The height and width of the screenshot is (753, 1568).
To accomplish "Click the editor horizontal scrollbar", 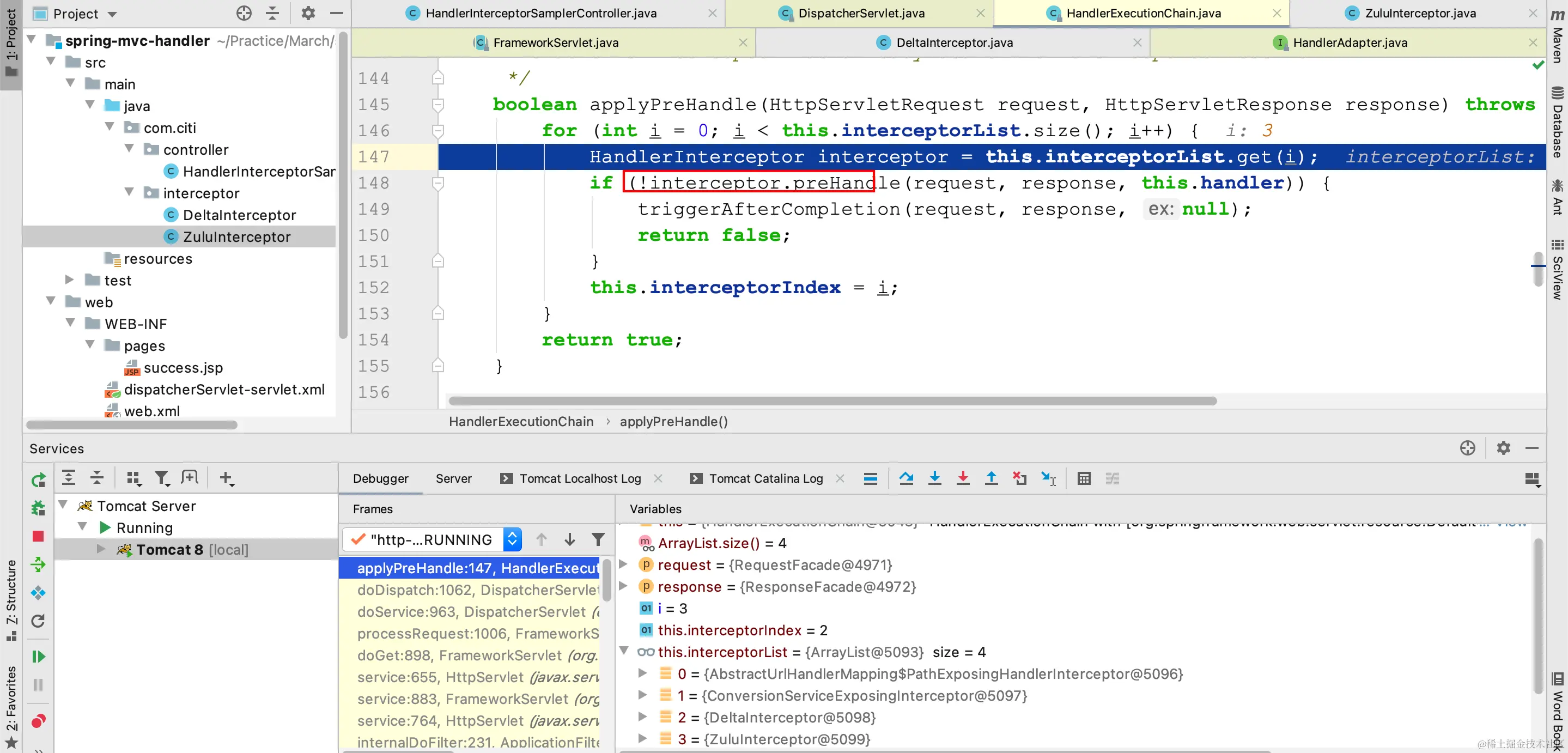I will click(x=832, y=401).
